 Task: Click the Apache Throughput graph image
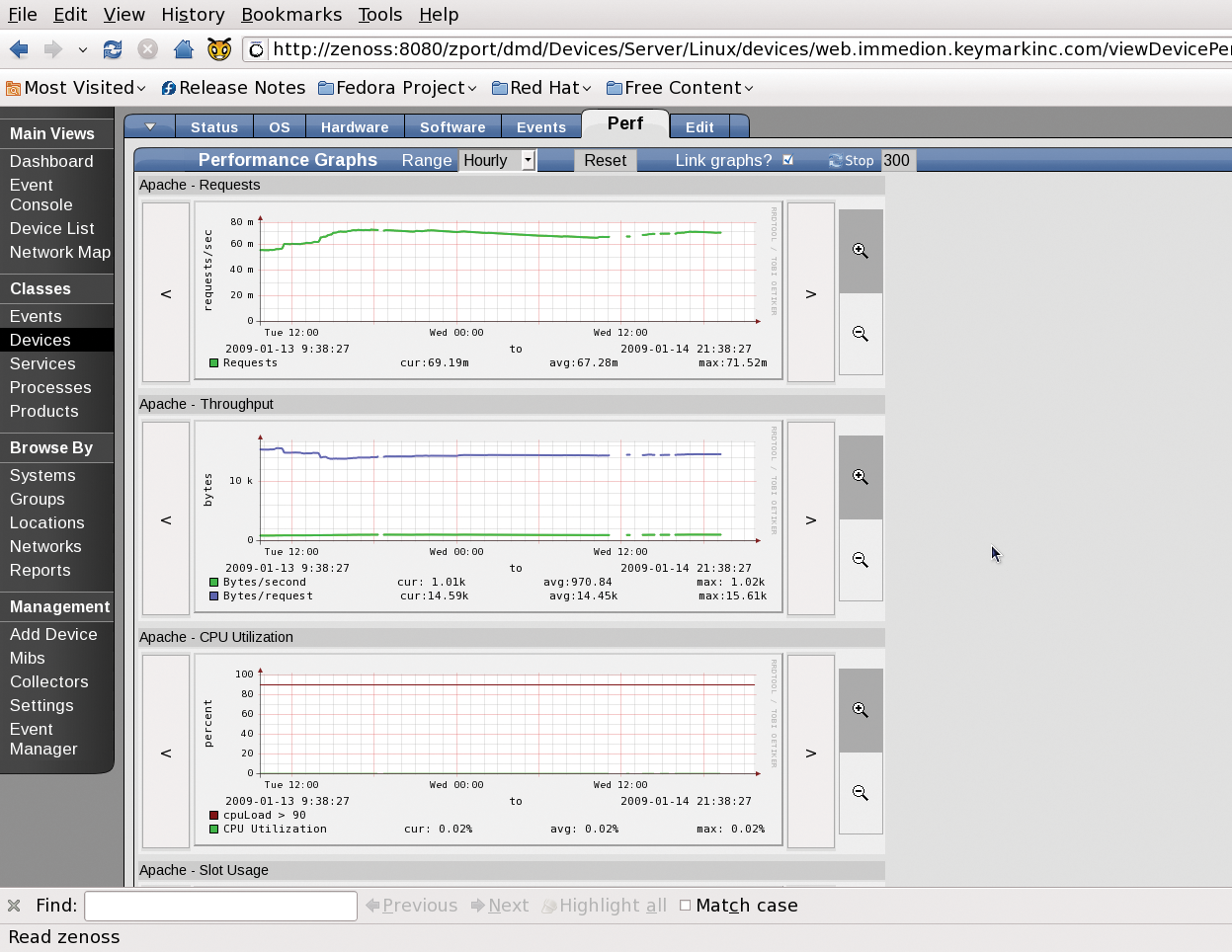coord(488,517)
